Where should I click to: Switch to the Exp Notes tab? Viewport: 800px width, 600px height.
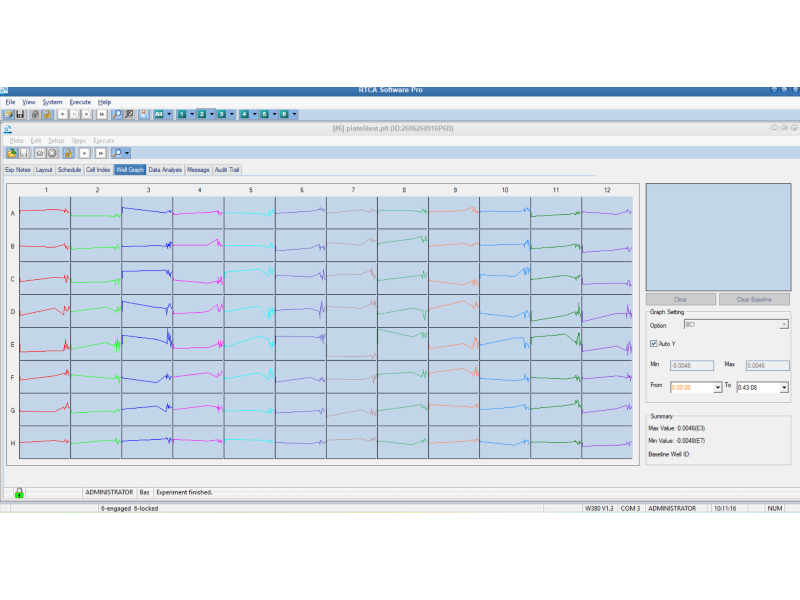[18, 170]
